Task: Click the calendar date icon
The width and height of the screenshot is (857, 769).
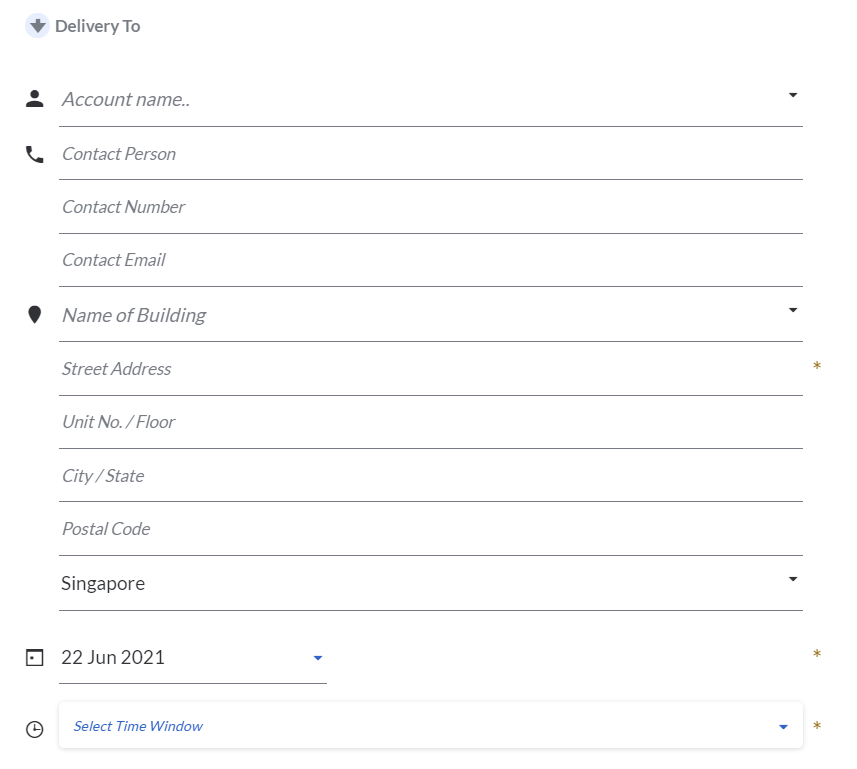Action: pyautogui.click(x=35, y=658)
